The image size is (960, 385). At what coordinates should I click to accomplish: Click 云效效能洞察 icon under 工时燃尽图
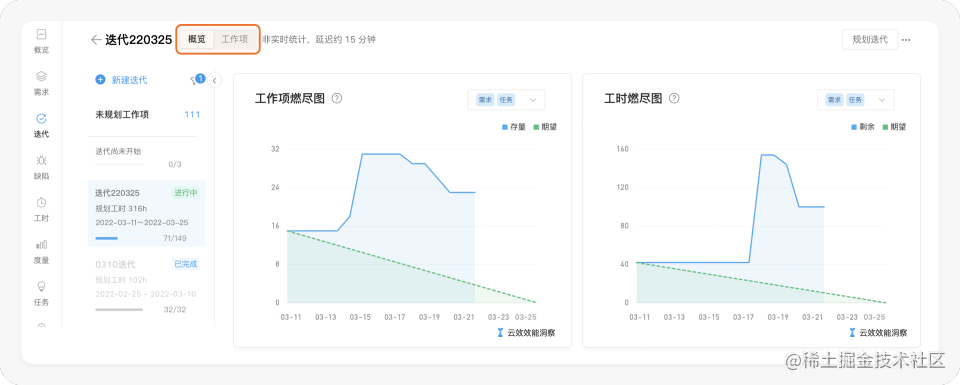tap(852, 333)
